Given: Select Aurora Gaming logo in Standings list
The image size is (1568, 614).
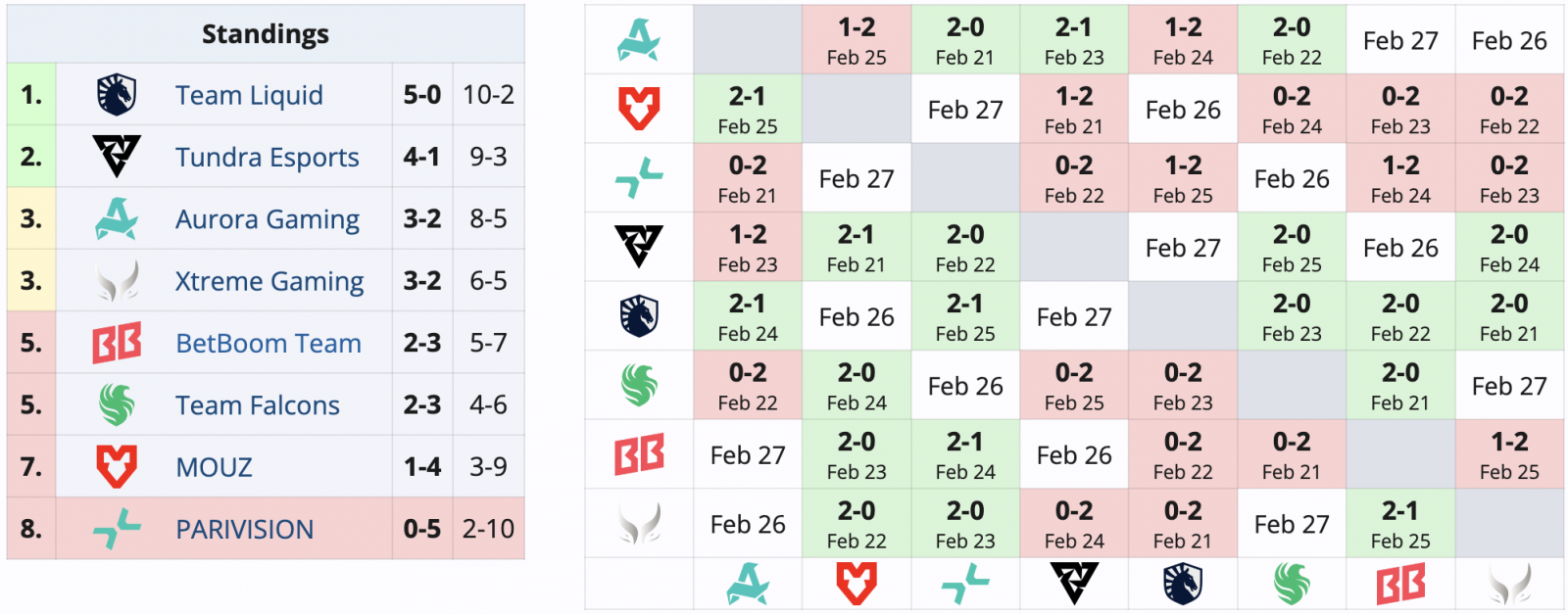Looking at the screenshot, I should pyautogui.click(x=117, y=219).
